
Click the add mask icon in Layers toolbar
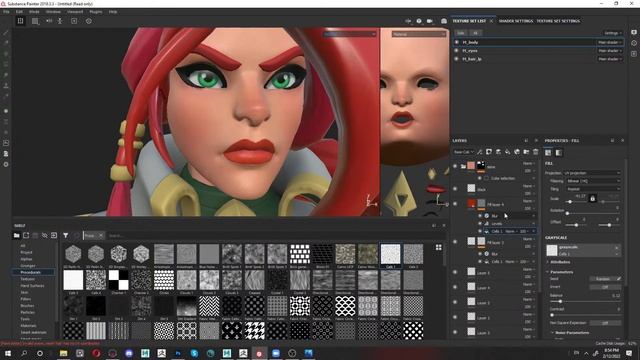tap(489, 152)
